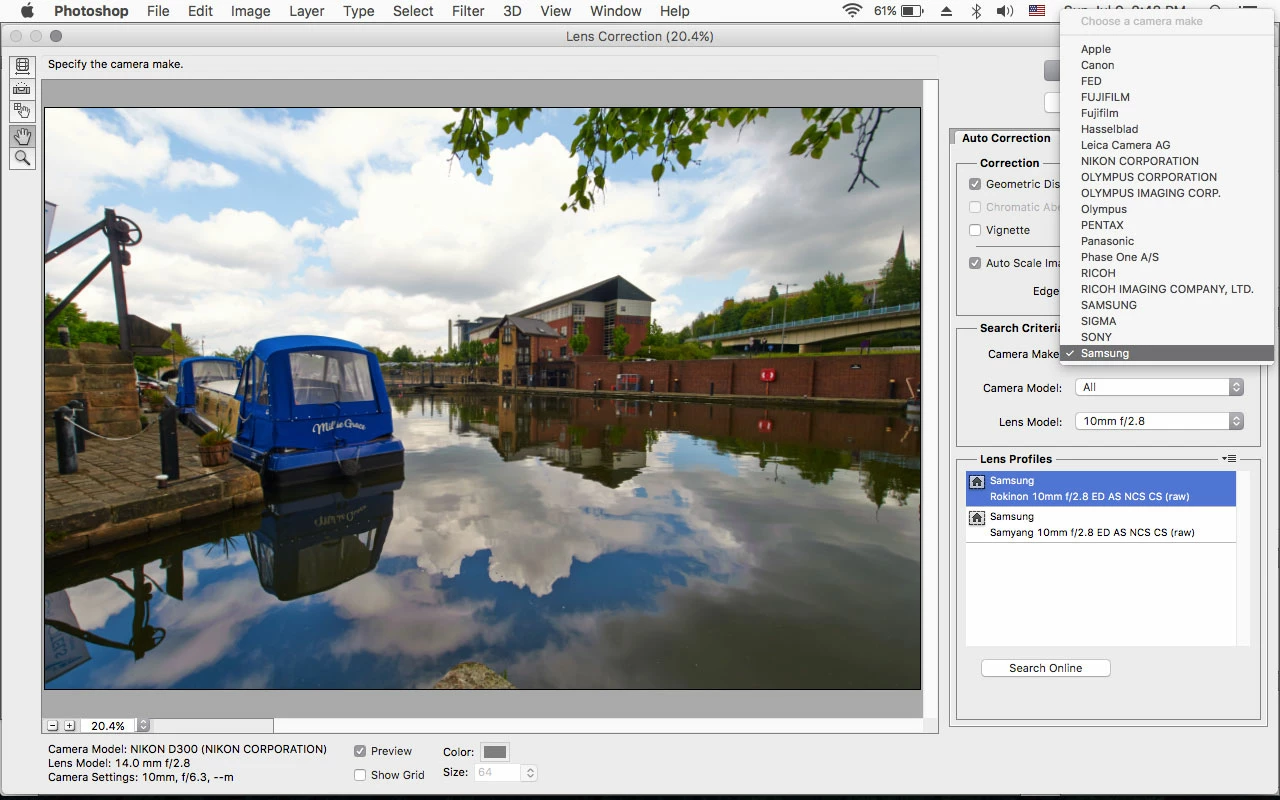Screen dimensions: 1280x800
Task: Click the Wi-Fi status icon
Action: coord(852,11)
